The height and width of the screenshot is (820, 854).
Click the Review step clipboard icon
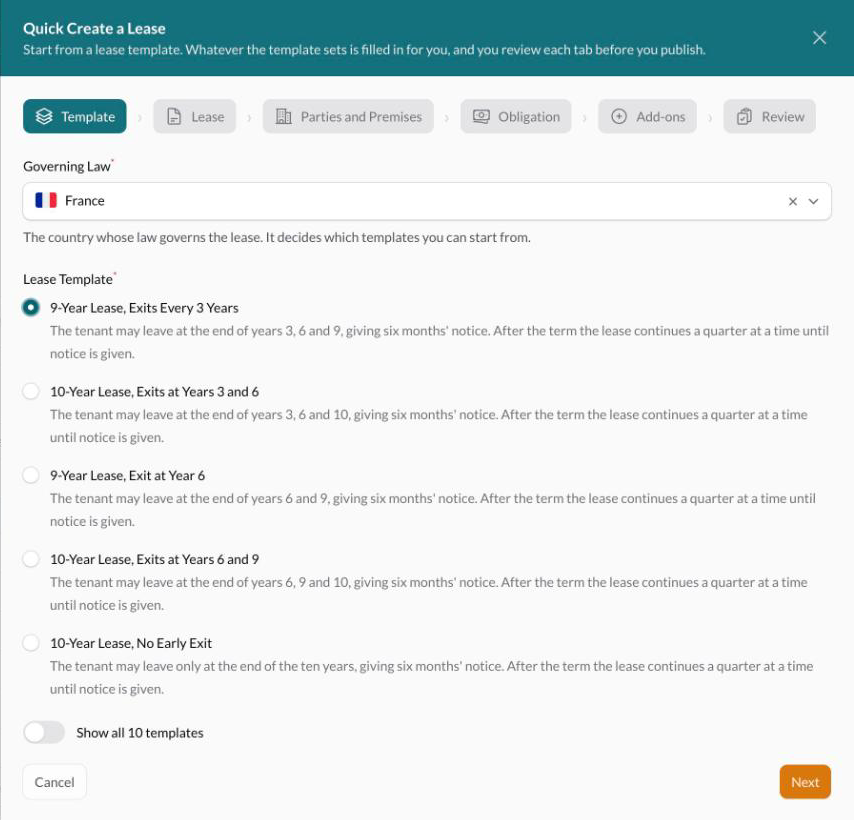click(744, 117)
